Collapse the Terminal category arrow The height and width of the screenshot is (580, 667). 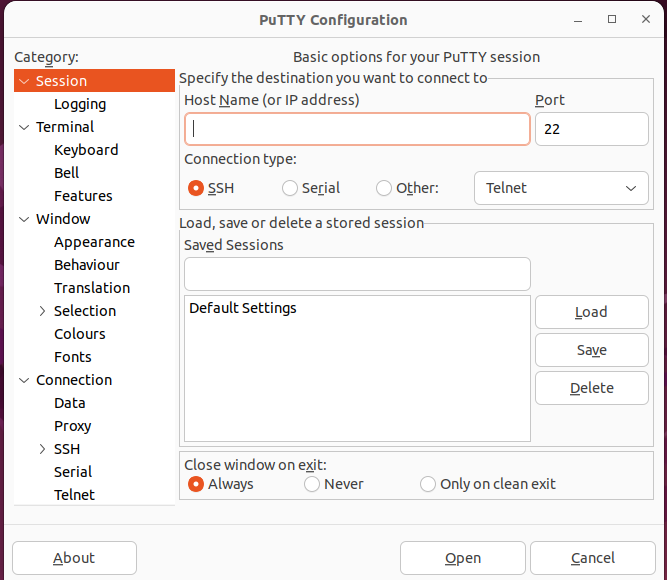(24, 127)
